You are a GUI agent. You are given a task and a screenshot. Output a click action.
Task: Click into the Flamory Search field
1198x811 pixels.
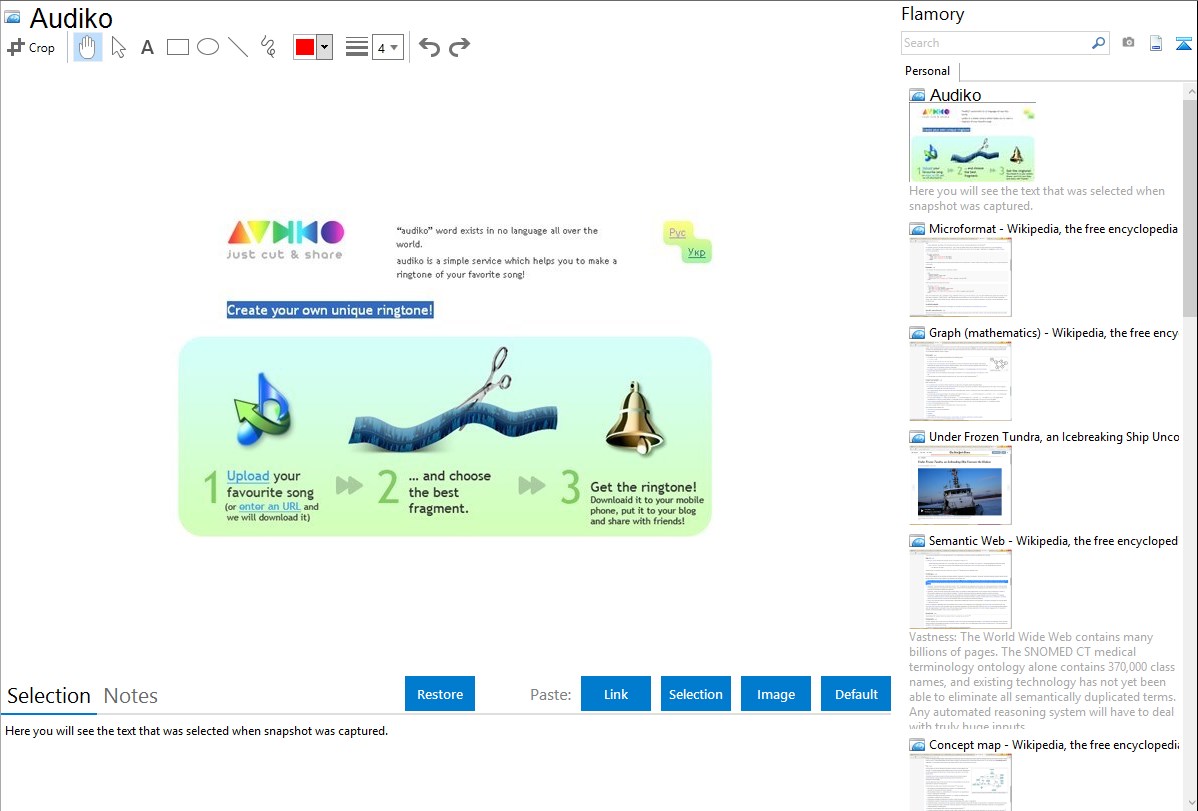(996, 43)
